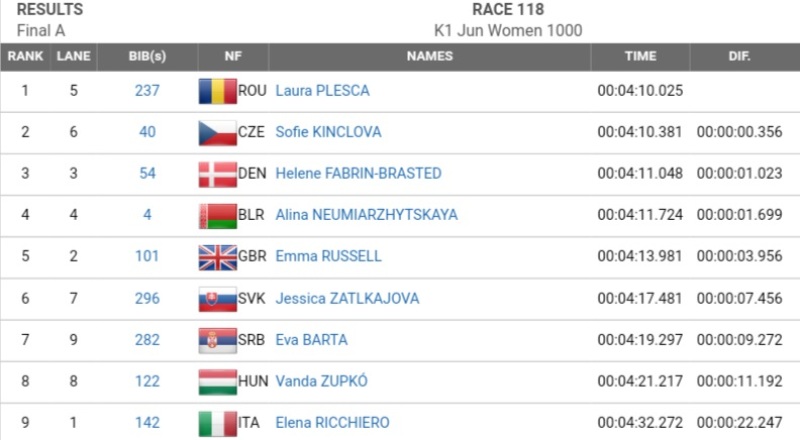
Task: Click the DIF. column header
Action: click(740, 57)
